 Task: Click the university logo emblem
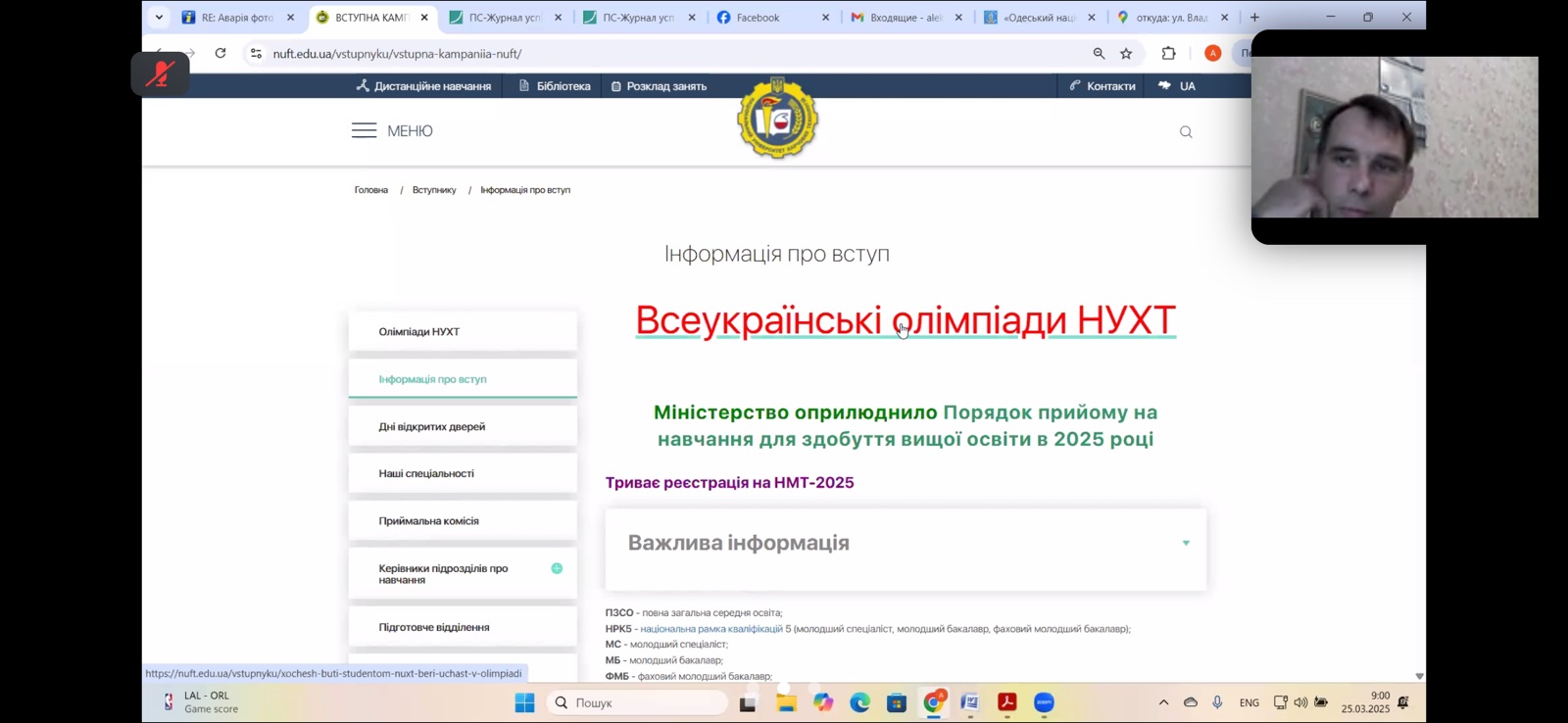pyautogui.click(x=777, y=119)
